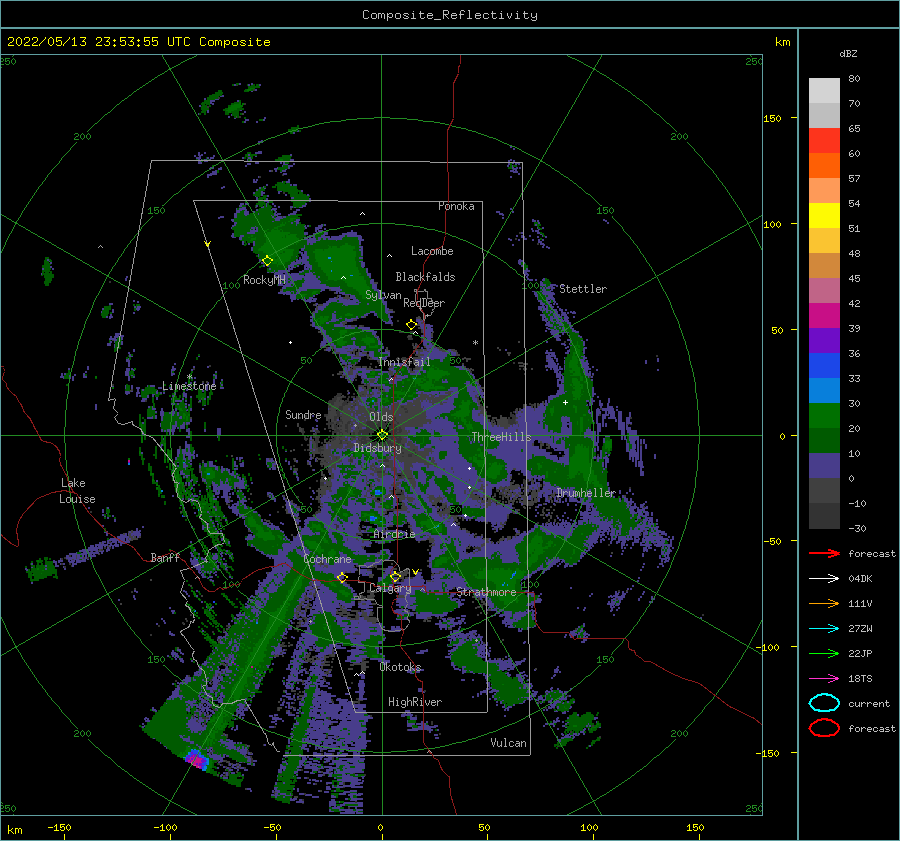Select the bright yellow dBZ legend swatch
Image resolution: width=900 pixels, height=841 pixels.
tap(824, 216)
